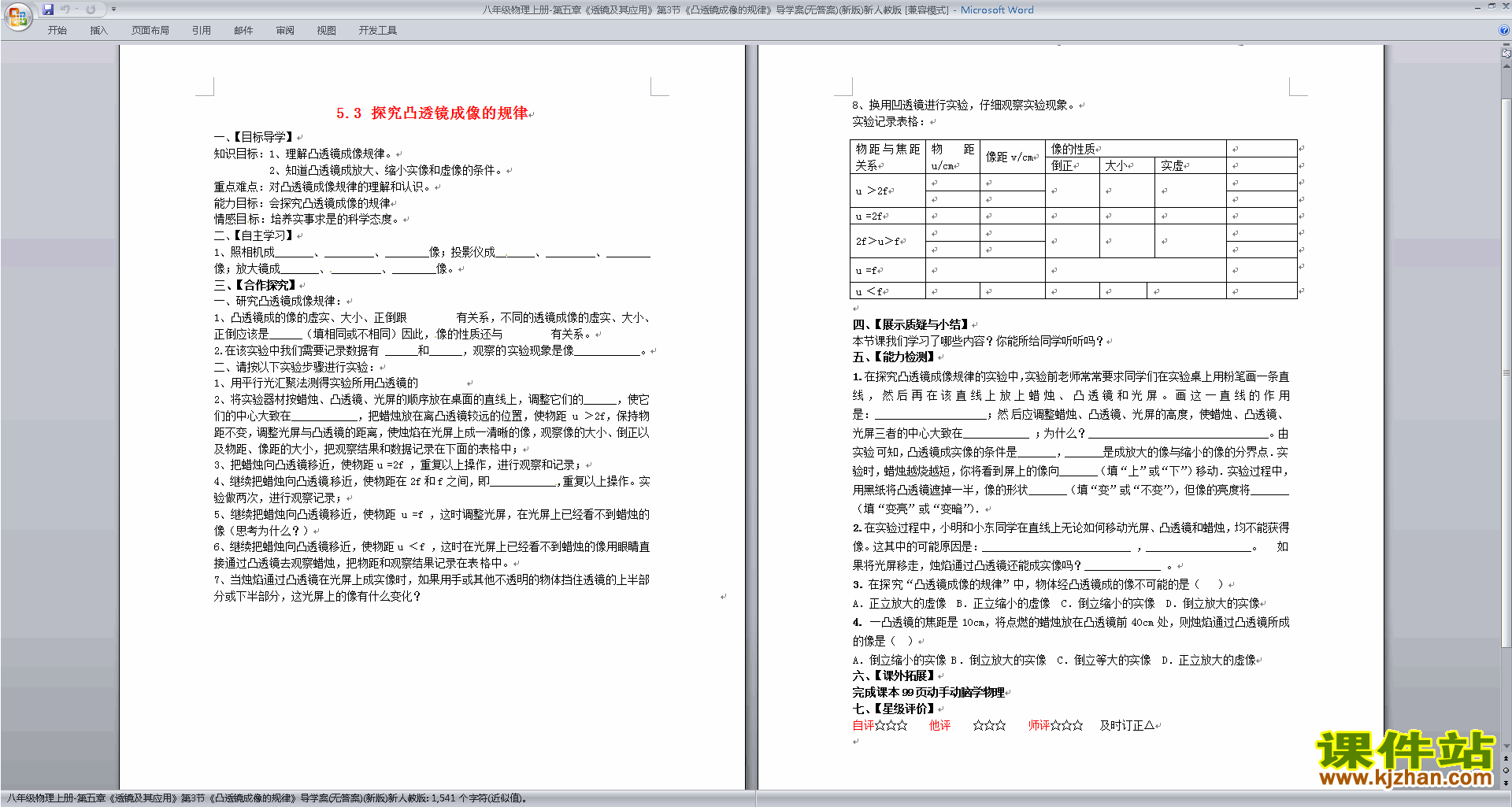The image size is (1512, 807).
Task: Open Word Help via the blue question mark
Action: coord(1504,30)
